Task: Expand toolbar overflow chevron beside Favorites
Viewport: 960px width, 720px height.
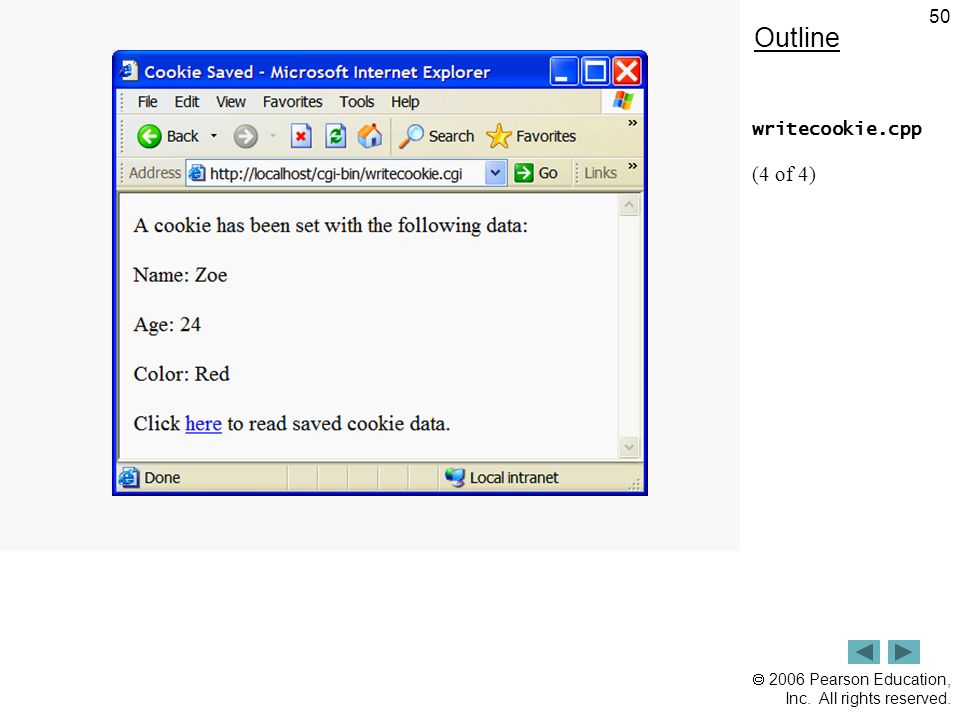Action: [x=632, y=123]
